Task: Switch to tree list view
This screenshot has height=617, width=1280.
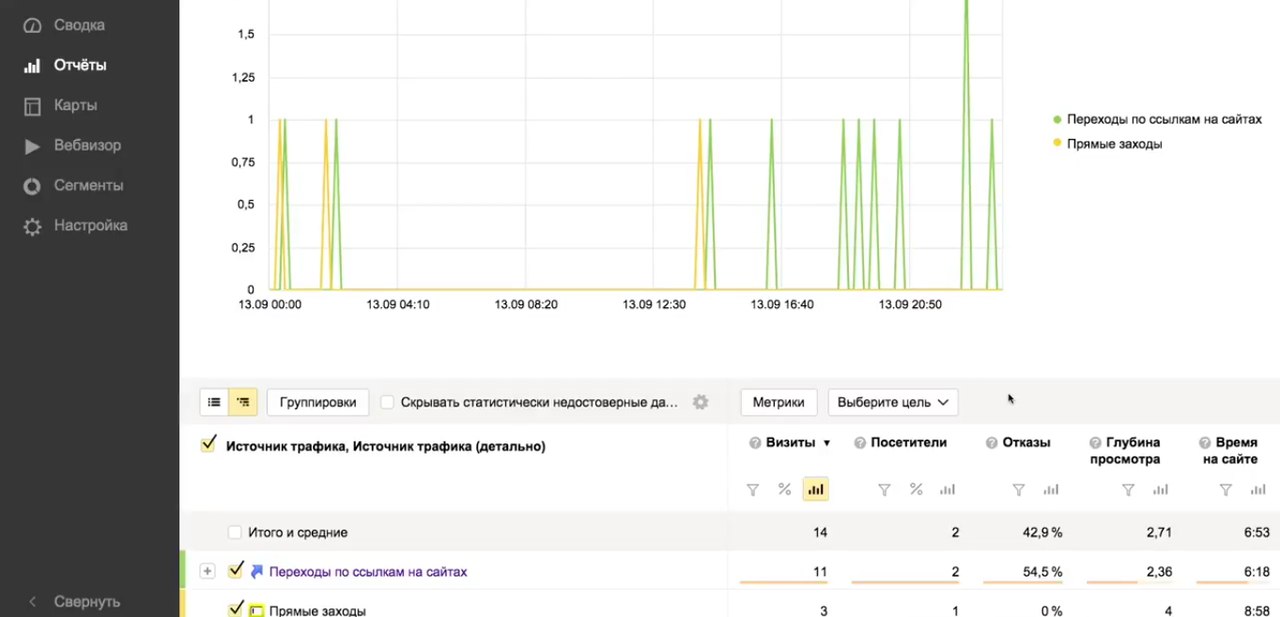Action: [243, 402]
